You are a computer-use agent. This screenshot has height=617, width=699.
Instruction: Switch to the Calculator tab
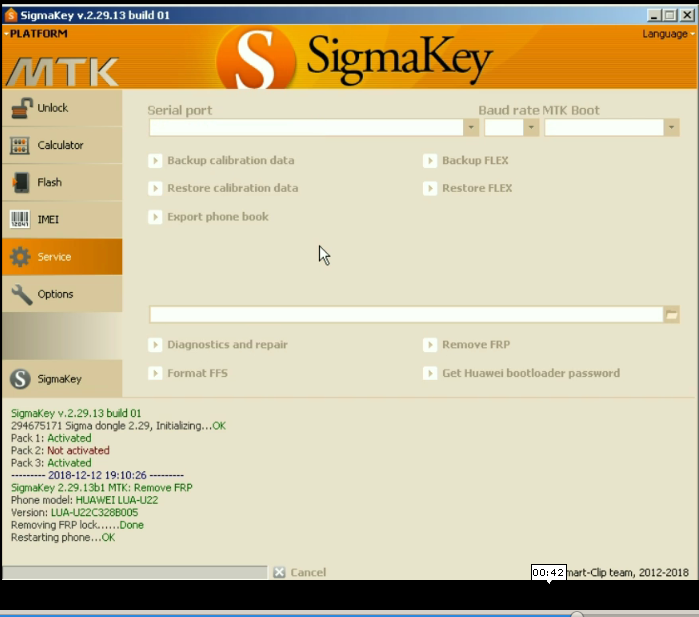click(x=62, y=145)
